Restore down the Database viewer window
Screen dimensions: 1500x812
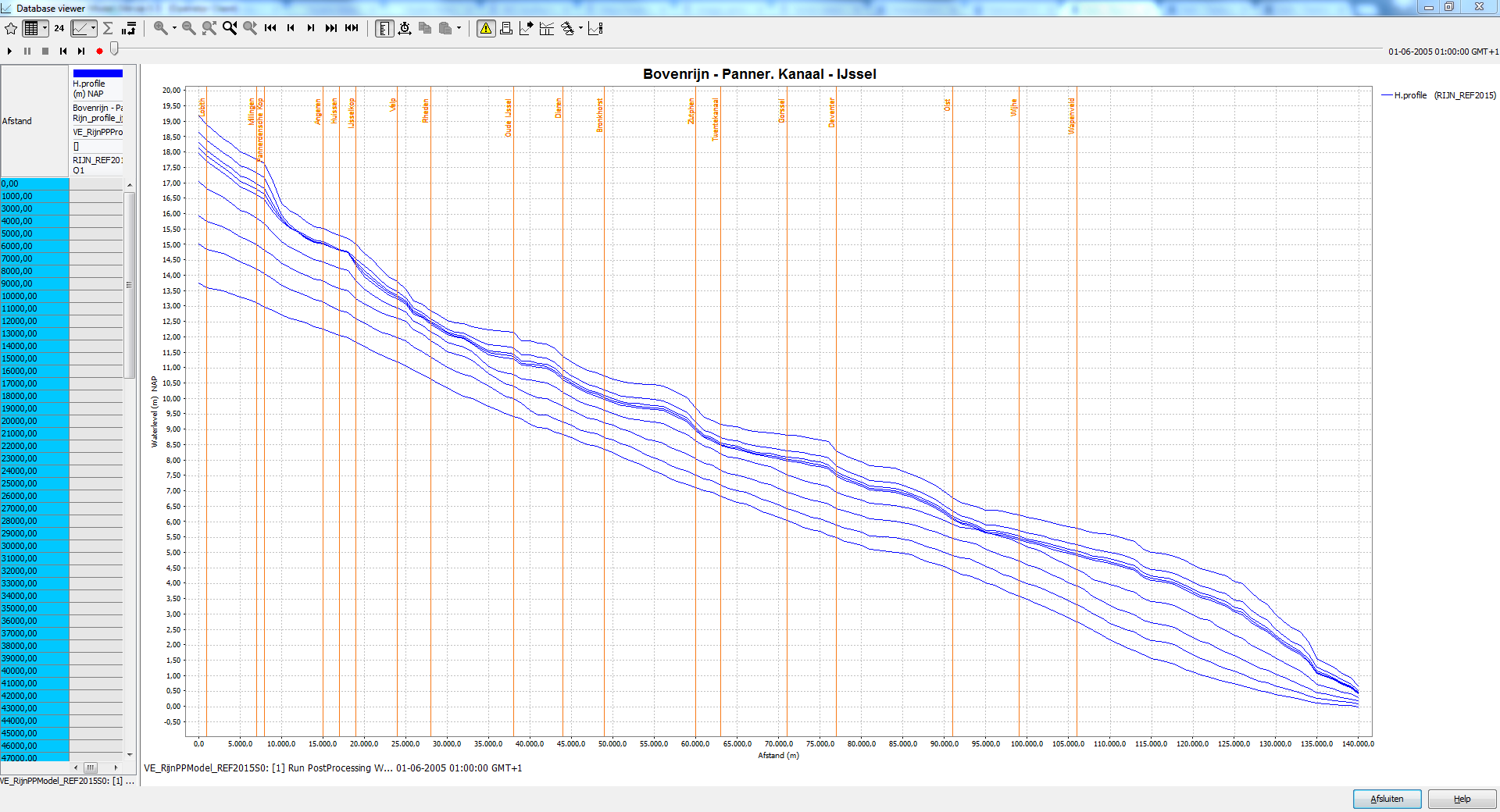(x=1449, y=7)
